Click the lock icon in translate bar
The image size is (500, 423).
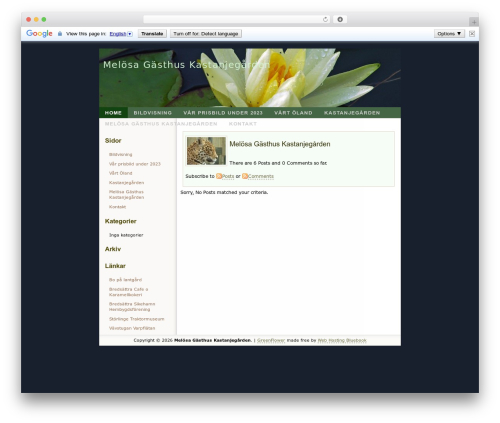click(x=60, y=34)
